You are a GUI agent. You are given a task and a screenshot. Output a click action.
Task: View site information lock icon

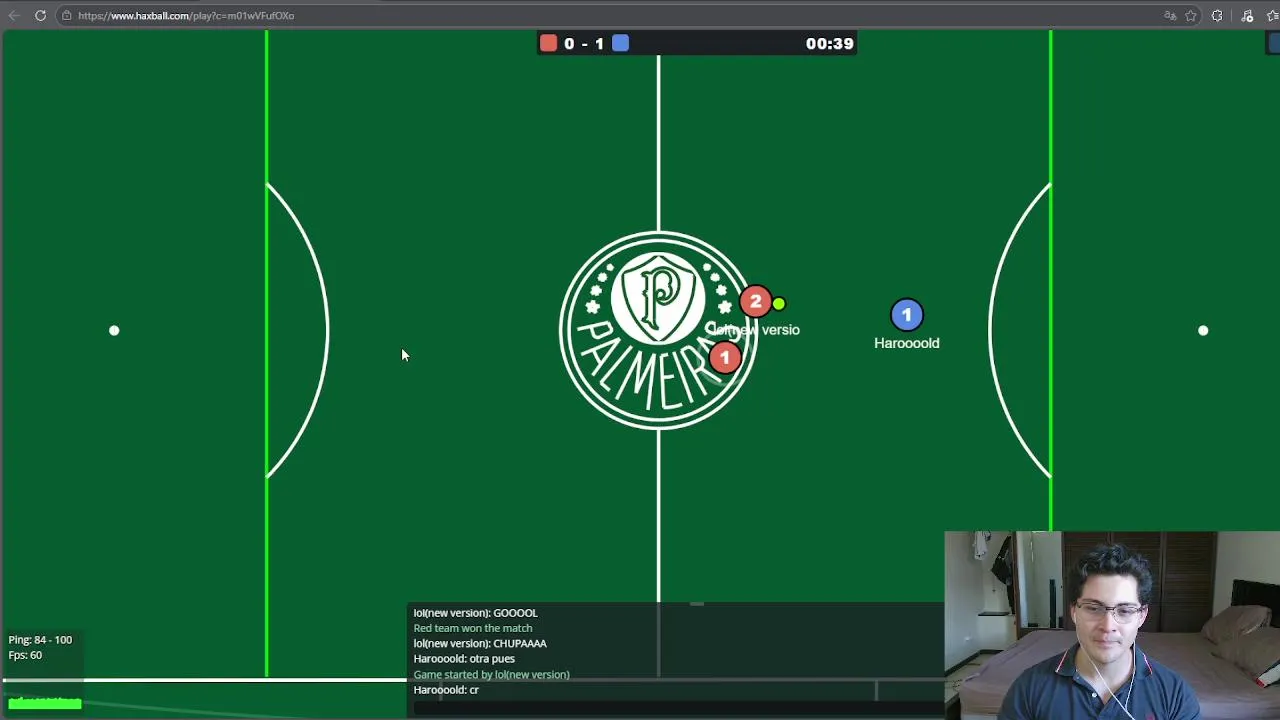pos(66,16)
